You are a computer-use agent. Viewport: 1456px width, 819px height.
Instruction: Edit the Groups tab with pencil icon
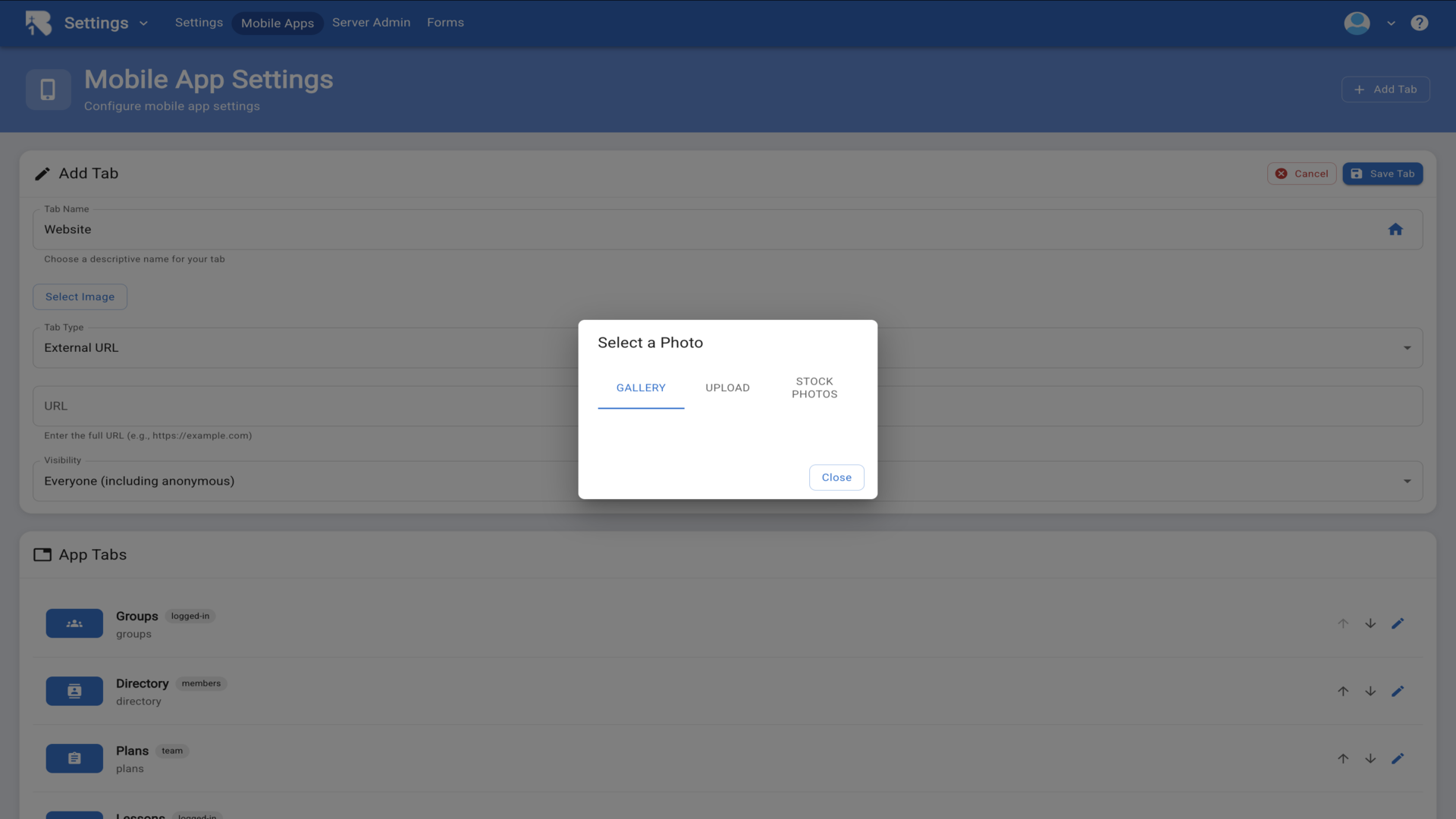1398,623
